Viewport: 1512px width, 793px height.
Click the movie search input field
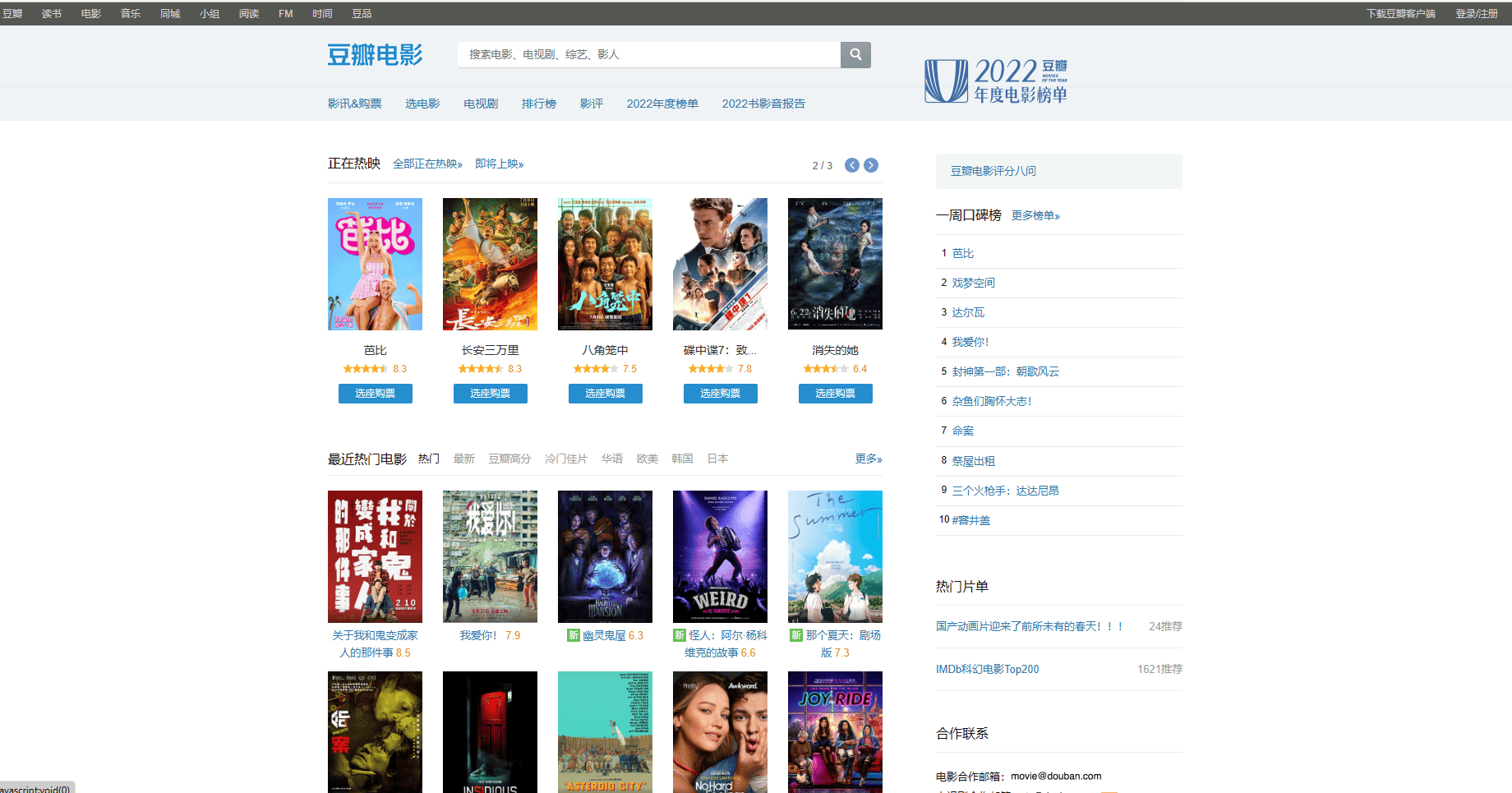point(649,55)
